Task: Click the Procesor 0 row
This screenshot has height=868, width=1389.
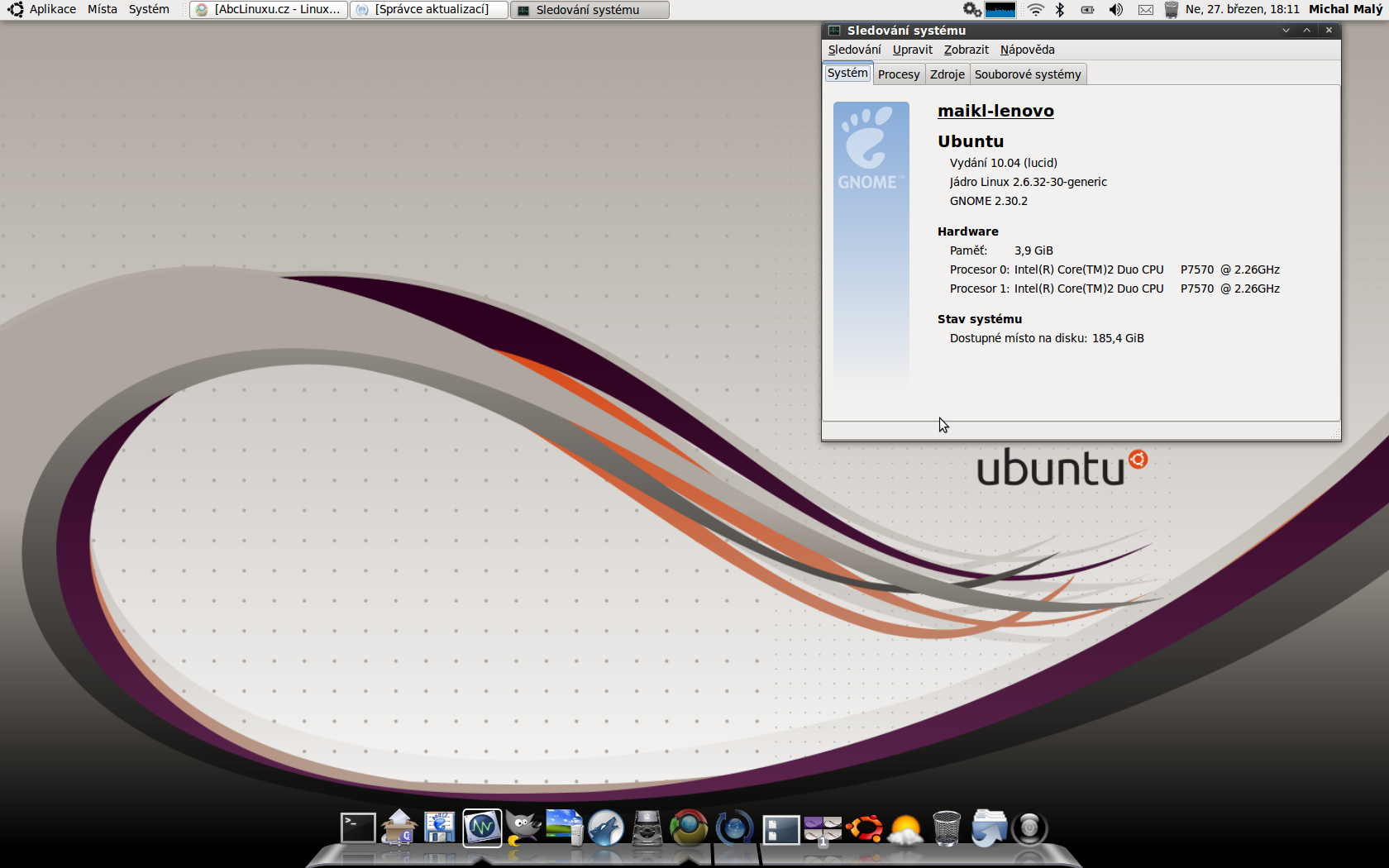Action: (1115, 269)
